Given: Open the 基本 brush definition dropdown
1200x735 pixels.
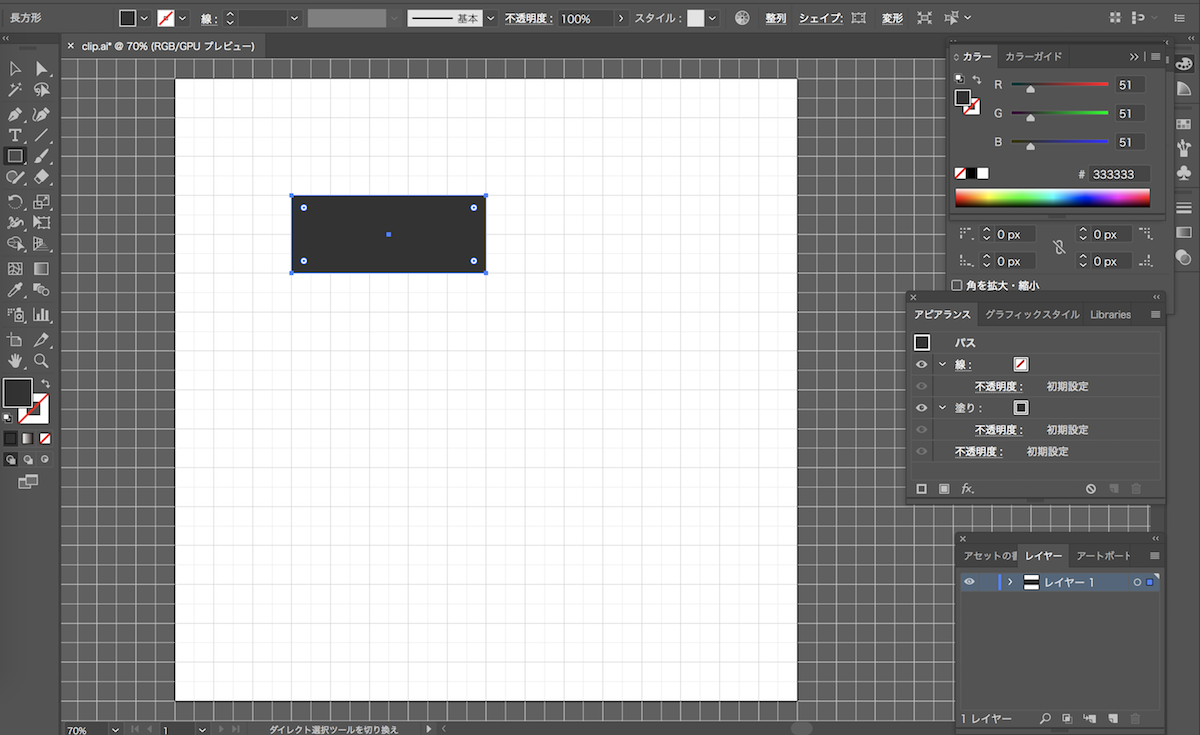Looking at the screenshot, I should (x=490, y=19).
